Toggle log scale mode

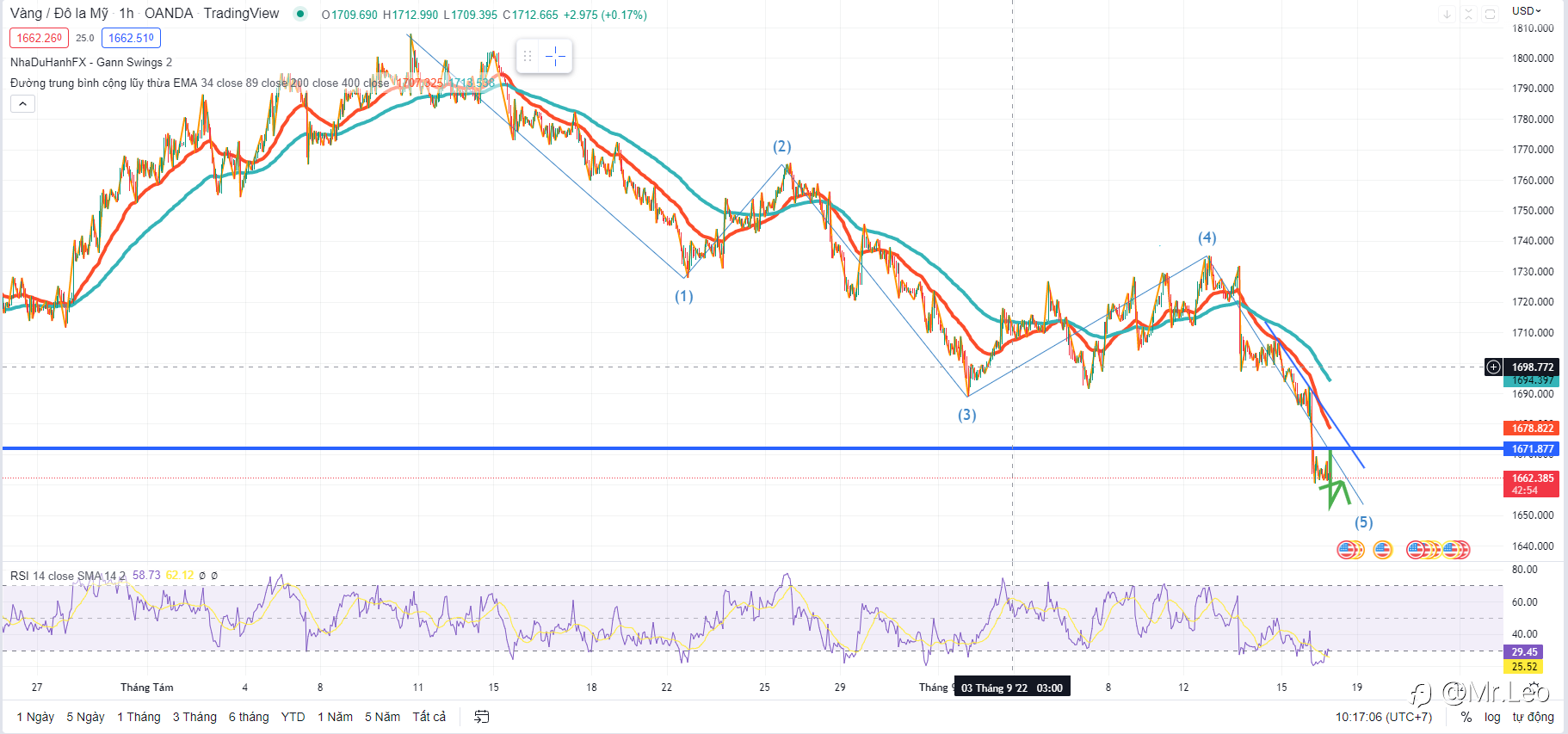tap(1492, 717)
